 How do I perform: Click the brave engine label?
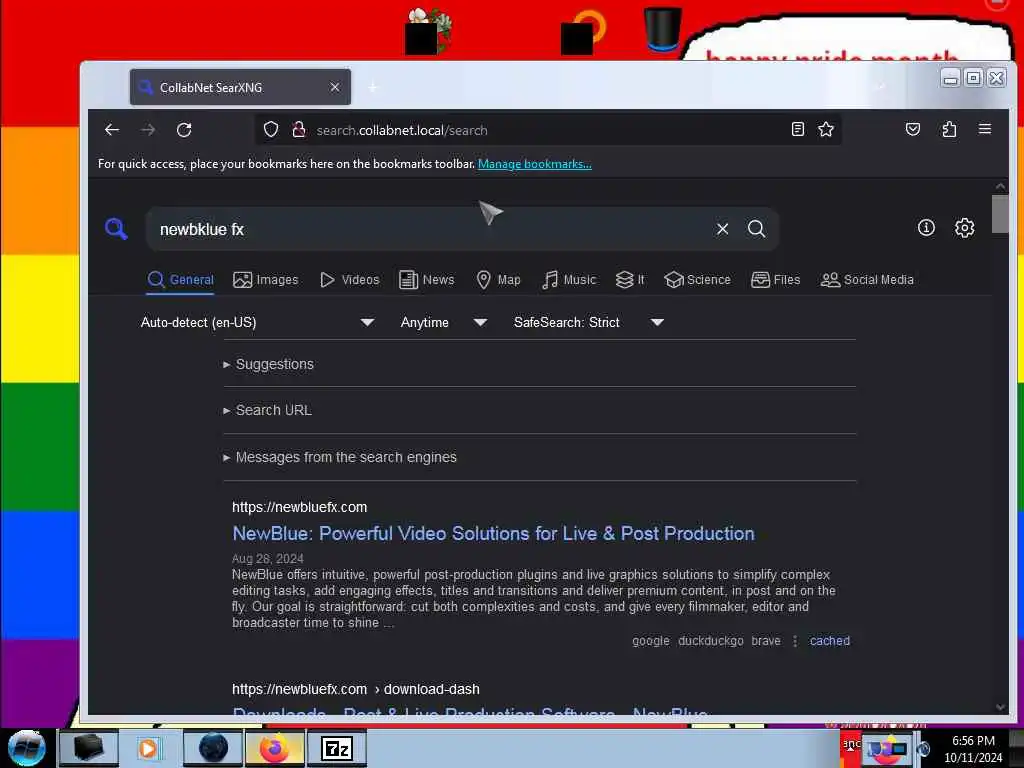coord(765,641)
